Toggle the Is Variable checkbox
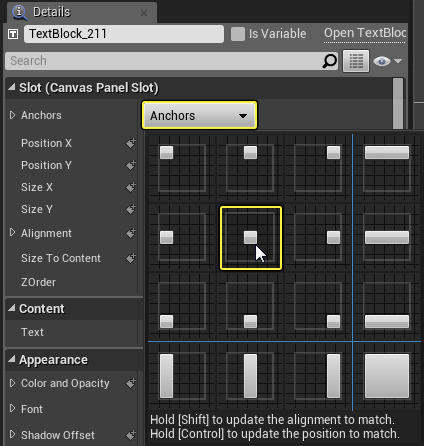424x446 pixels. coord(238,34)
